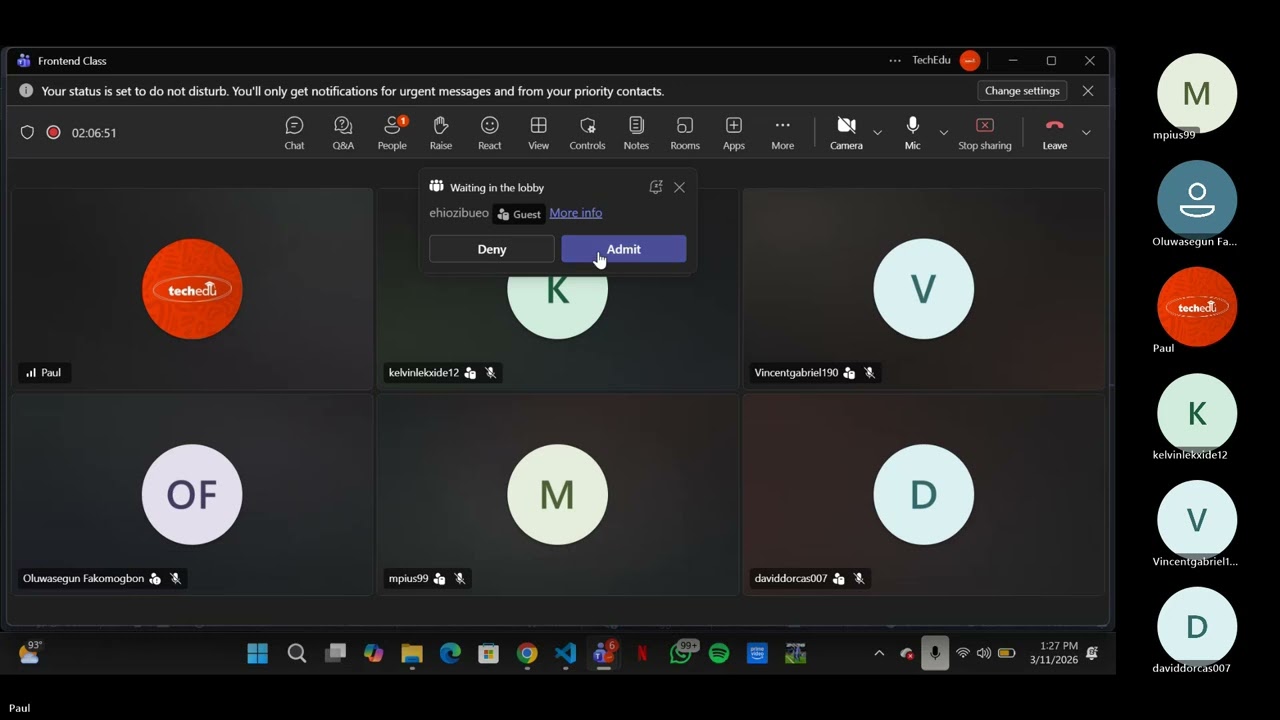This screenshot has height=720, width=1280.
Task: Deny the lobby guest request
Action: pos(492,249)
